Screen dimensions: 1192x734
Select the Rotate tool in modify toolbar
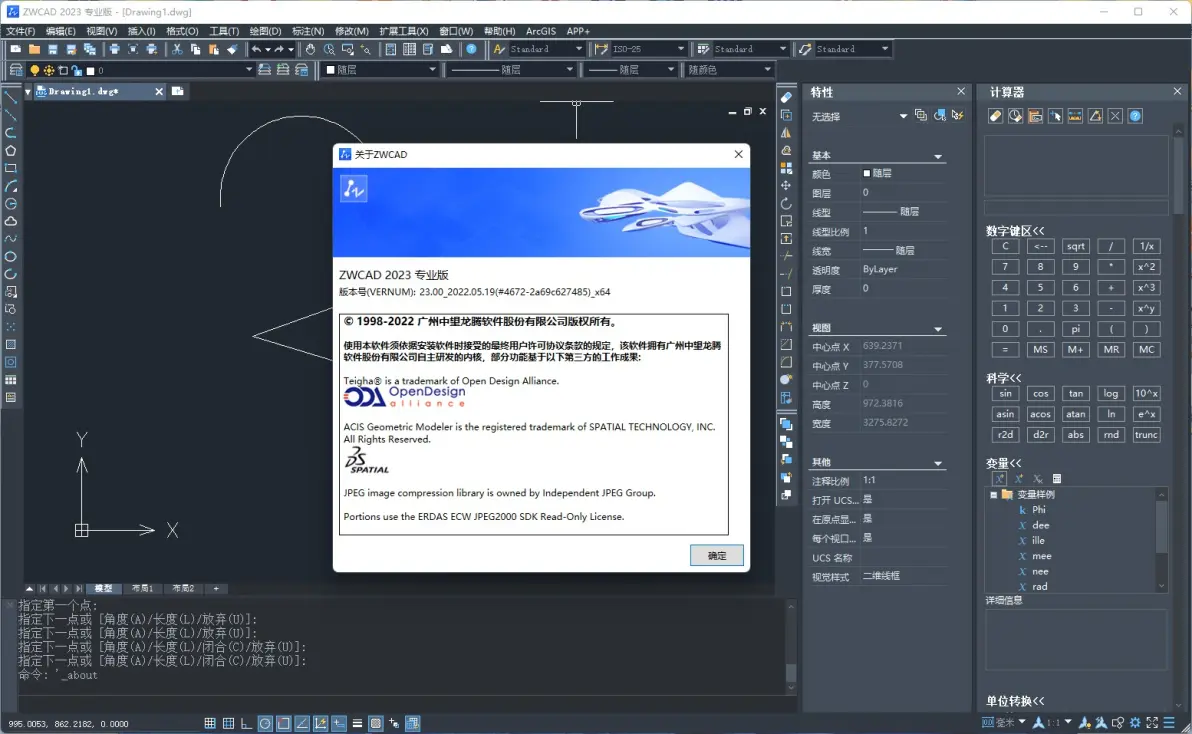(786, 204)
